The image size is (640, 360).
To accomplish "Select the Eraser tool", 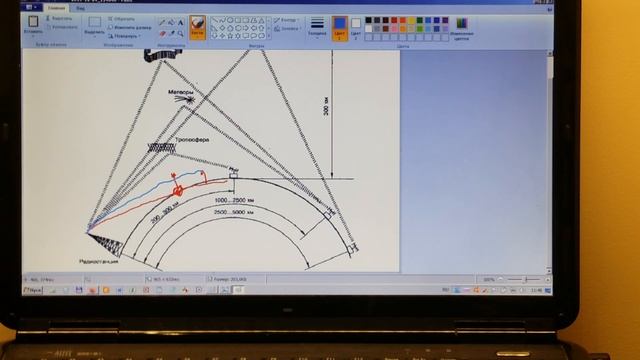I will 162,33.
